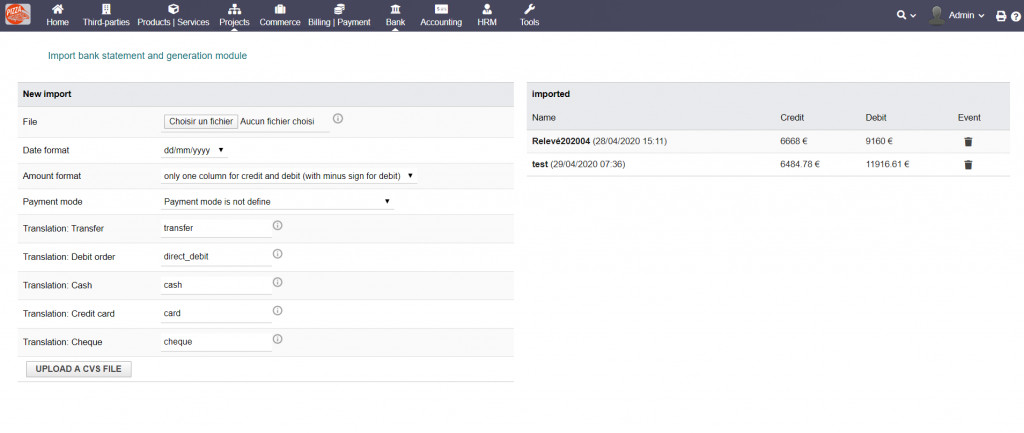The height and width of the screenshot is (433, 1024).
Task: Open the Payment mode dropdown
Action: coord(278,202)
